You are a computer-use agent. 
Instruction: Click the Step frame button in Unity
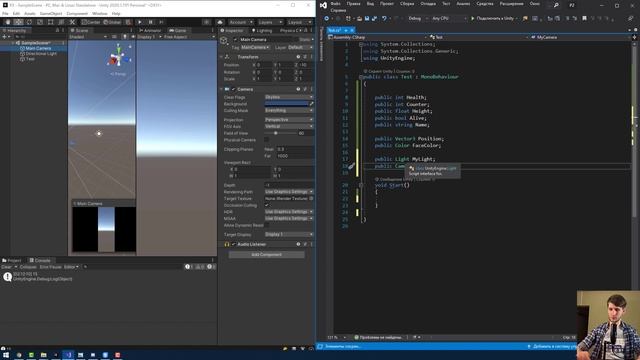tap(161, 22)
